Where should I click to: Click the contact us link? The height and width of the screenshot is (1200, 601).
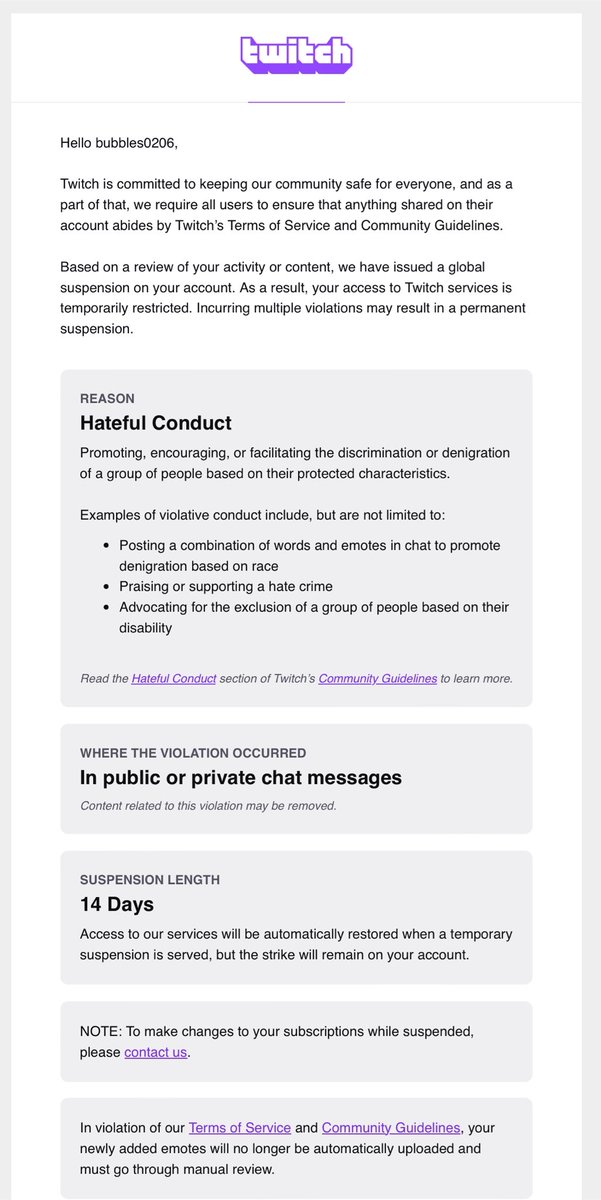[x=155, y=1052]
